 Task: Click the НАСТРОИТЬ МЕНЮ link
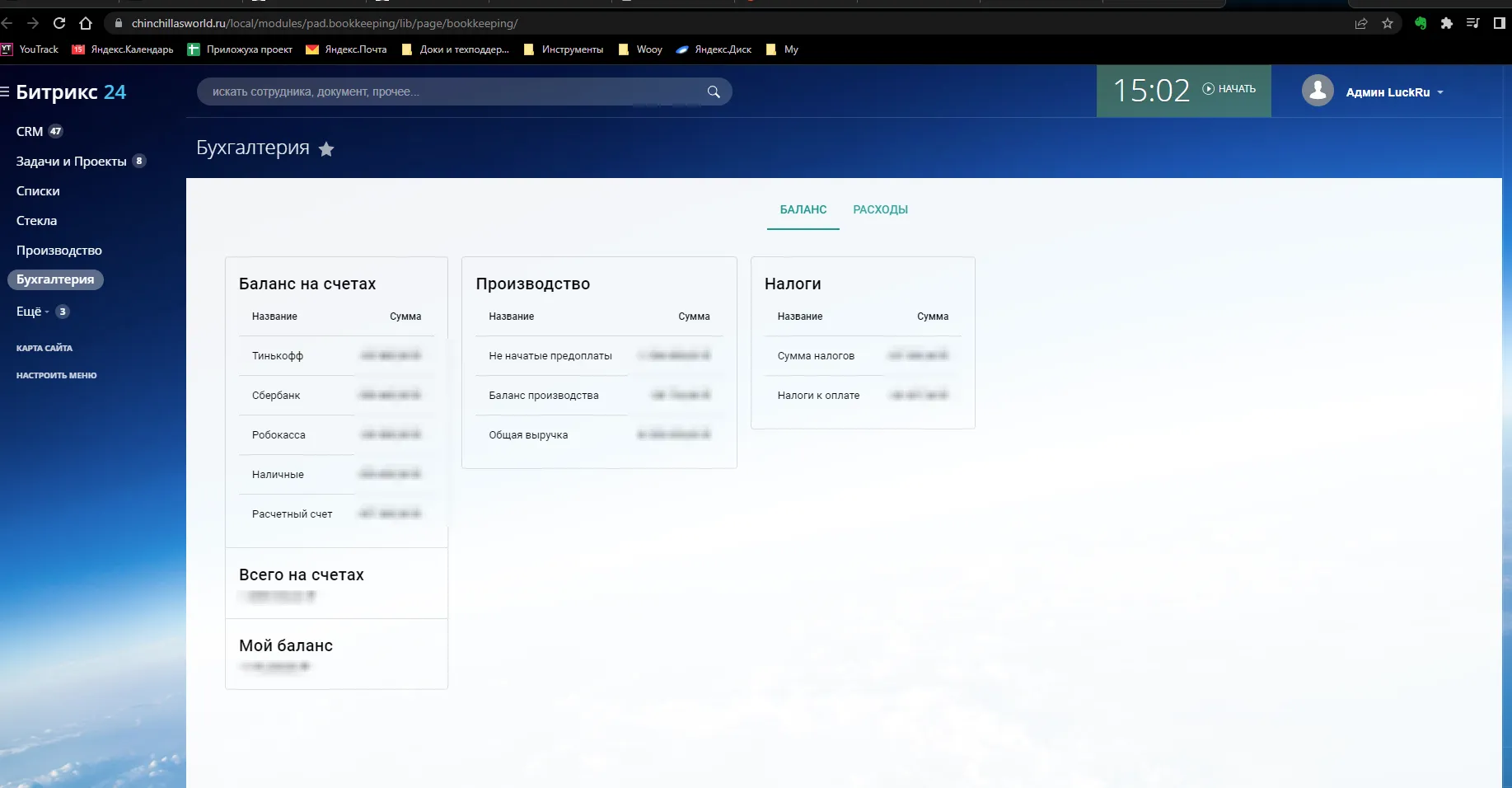(56, 375)
